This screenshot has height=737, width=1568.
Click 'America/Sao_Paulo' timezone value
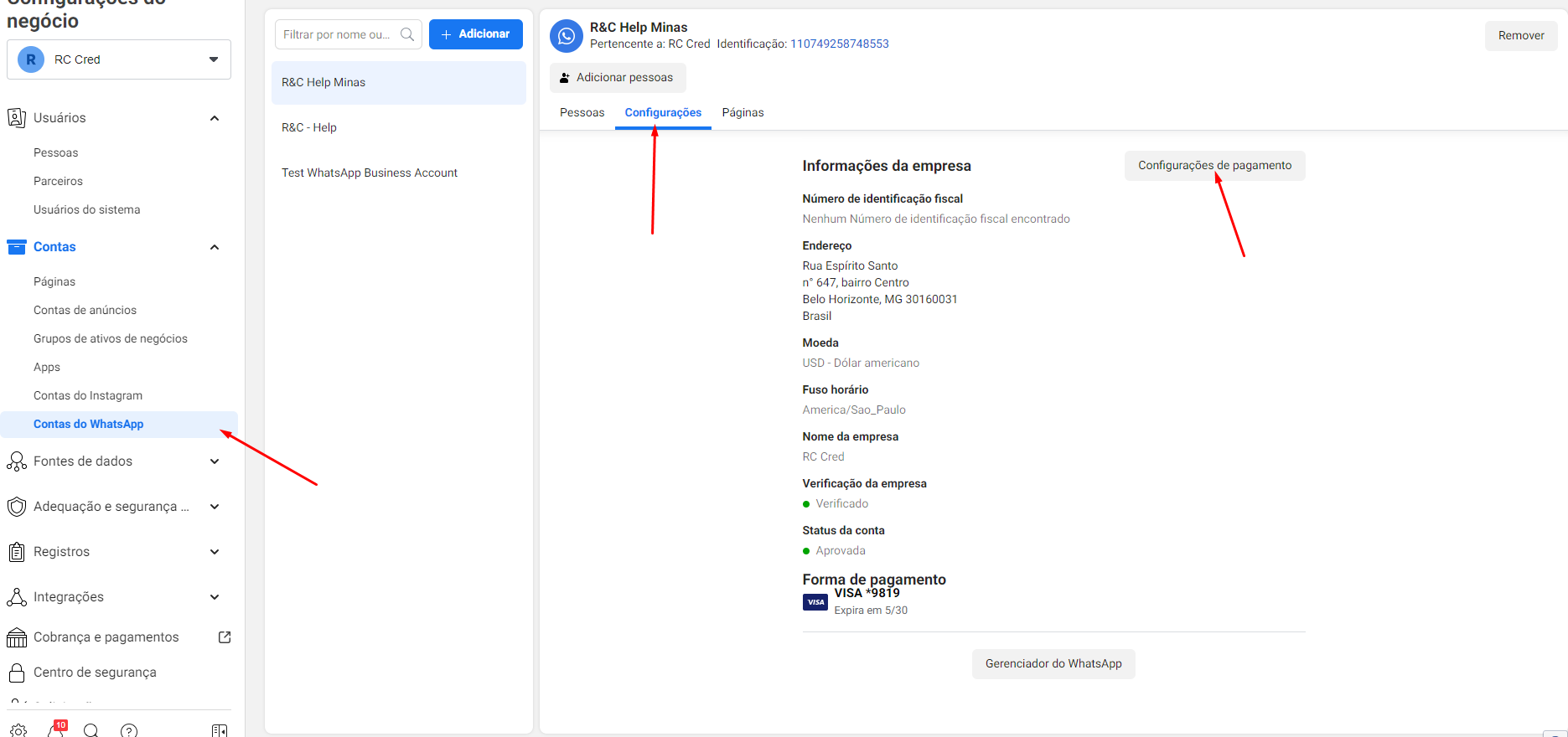coord(854,410)
